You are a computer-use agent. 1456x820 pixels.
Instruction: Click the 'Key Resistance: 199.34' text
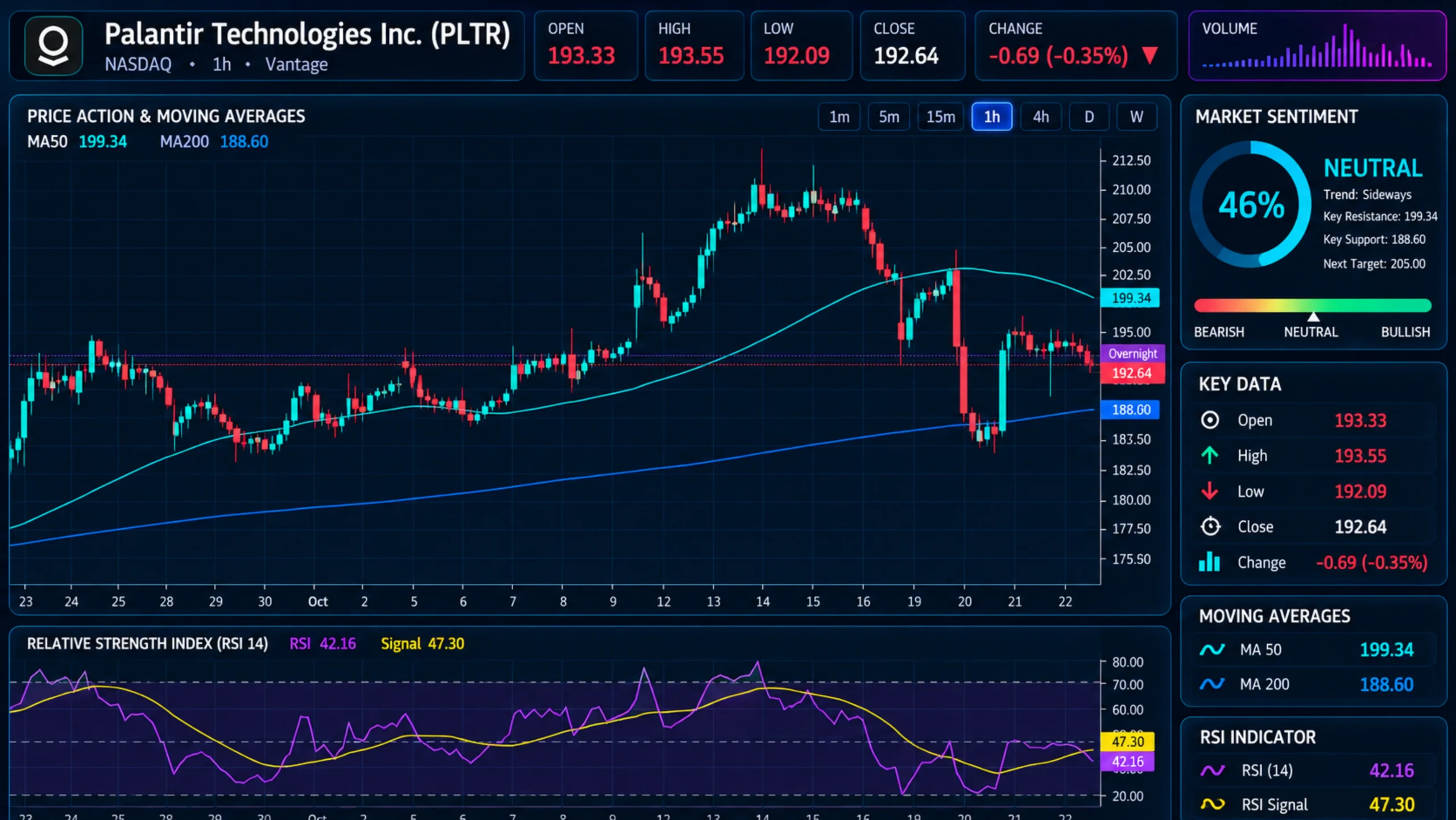1380,217
